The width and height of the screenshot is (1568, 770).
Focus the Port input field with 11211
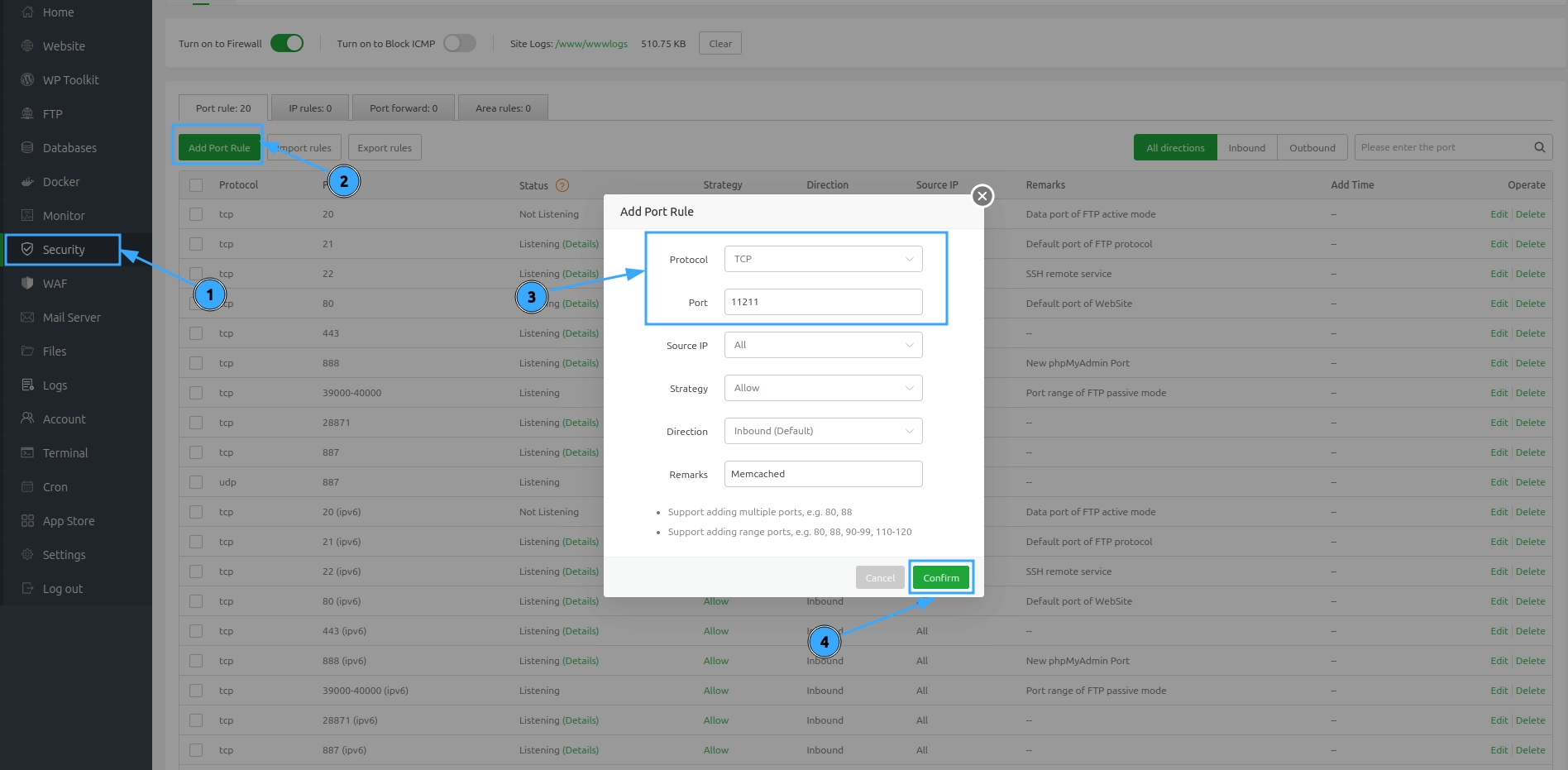(x=823, y=302)
